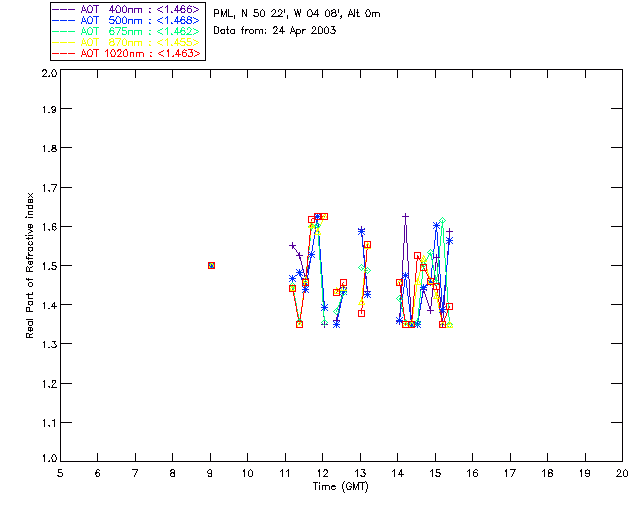
Task: Click the x-axis tick label 12
Action: coord(322,473)
